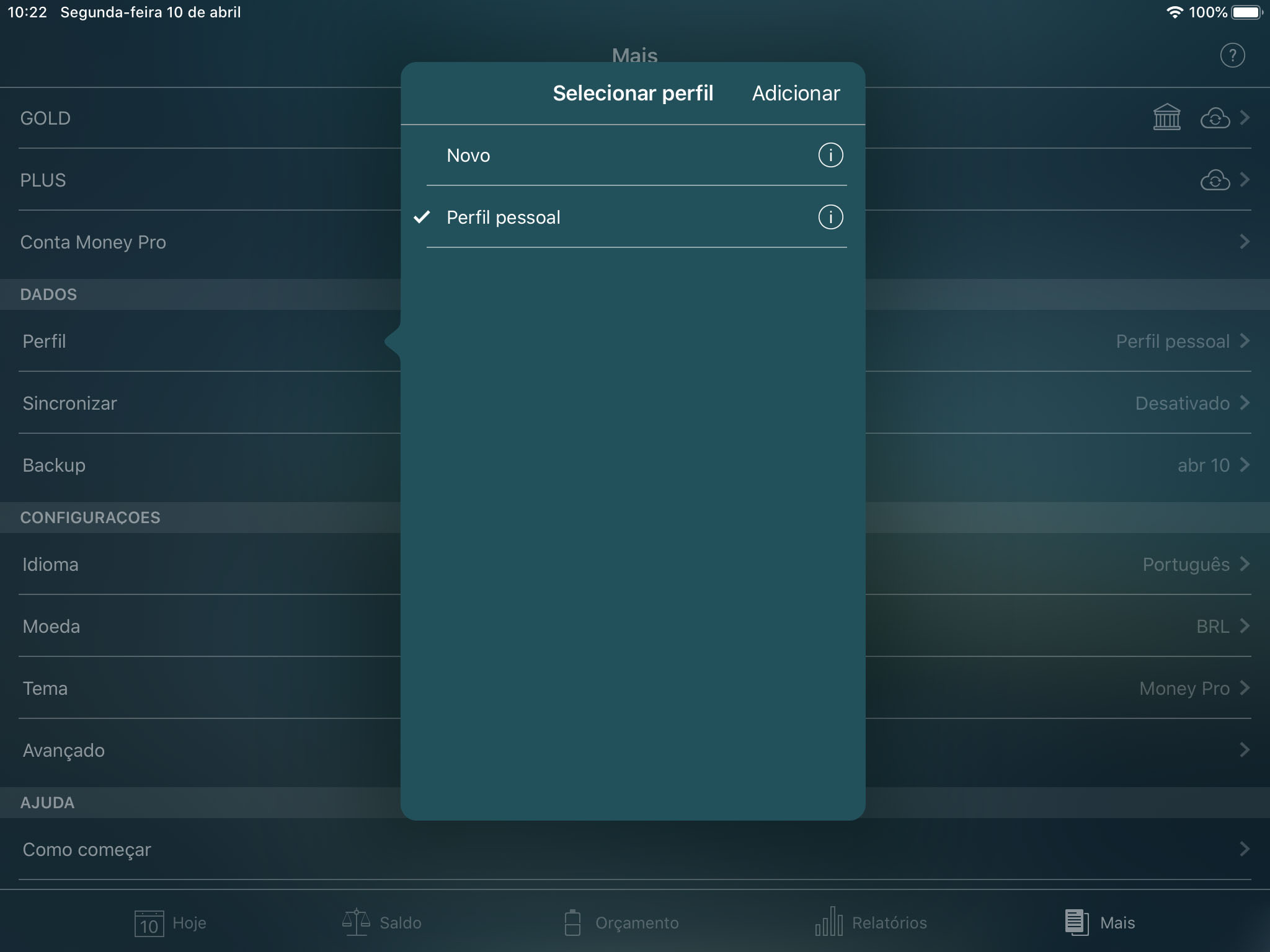Switch to the Relatórios tab
The image size is (1270, 952).
tap(871, 922)
